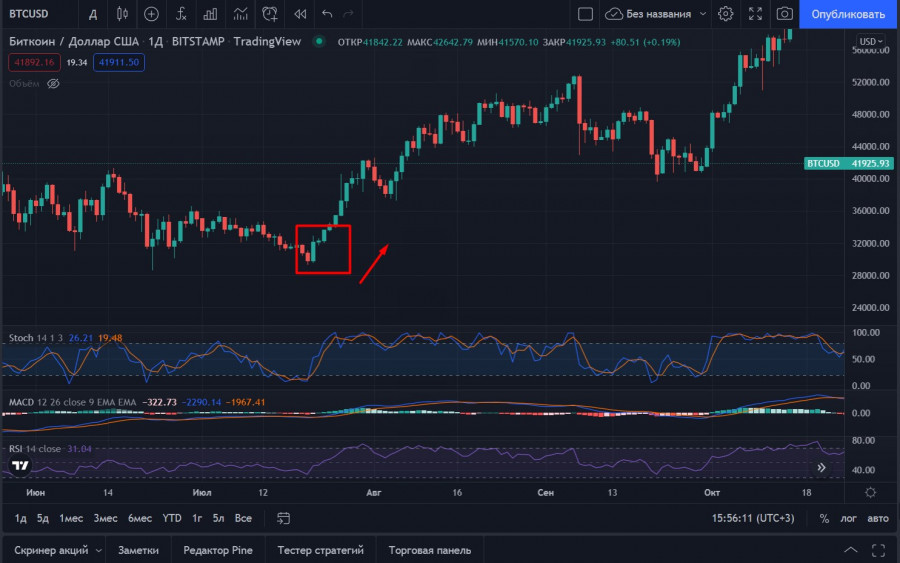Click the blue Опубликовать button
Screen dimensions: 900x563
coord(848,14)
